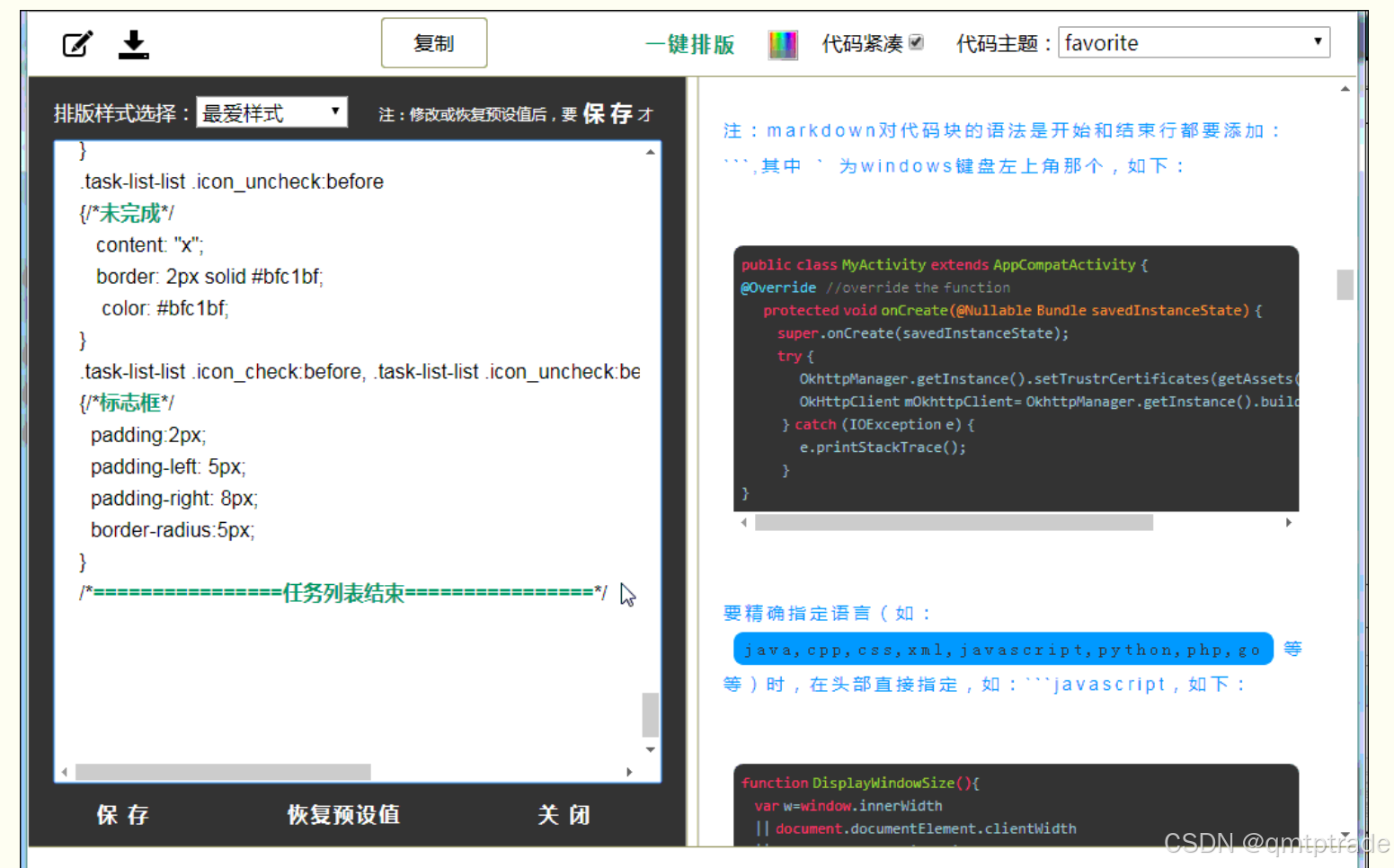The image size is (1394, 868).
Task: Click 一键排版 one-click format
Action: click(689, 44)
